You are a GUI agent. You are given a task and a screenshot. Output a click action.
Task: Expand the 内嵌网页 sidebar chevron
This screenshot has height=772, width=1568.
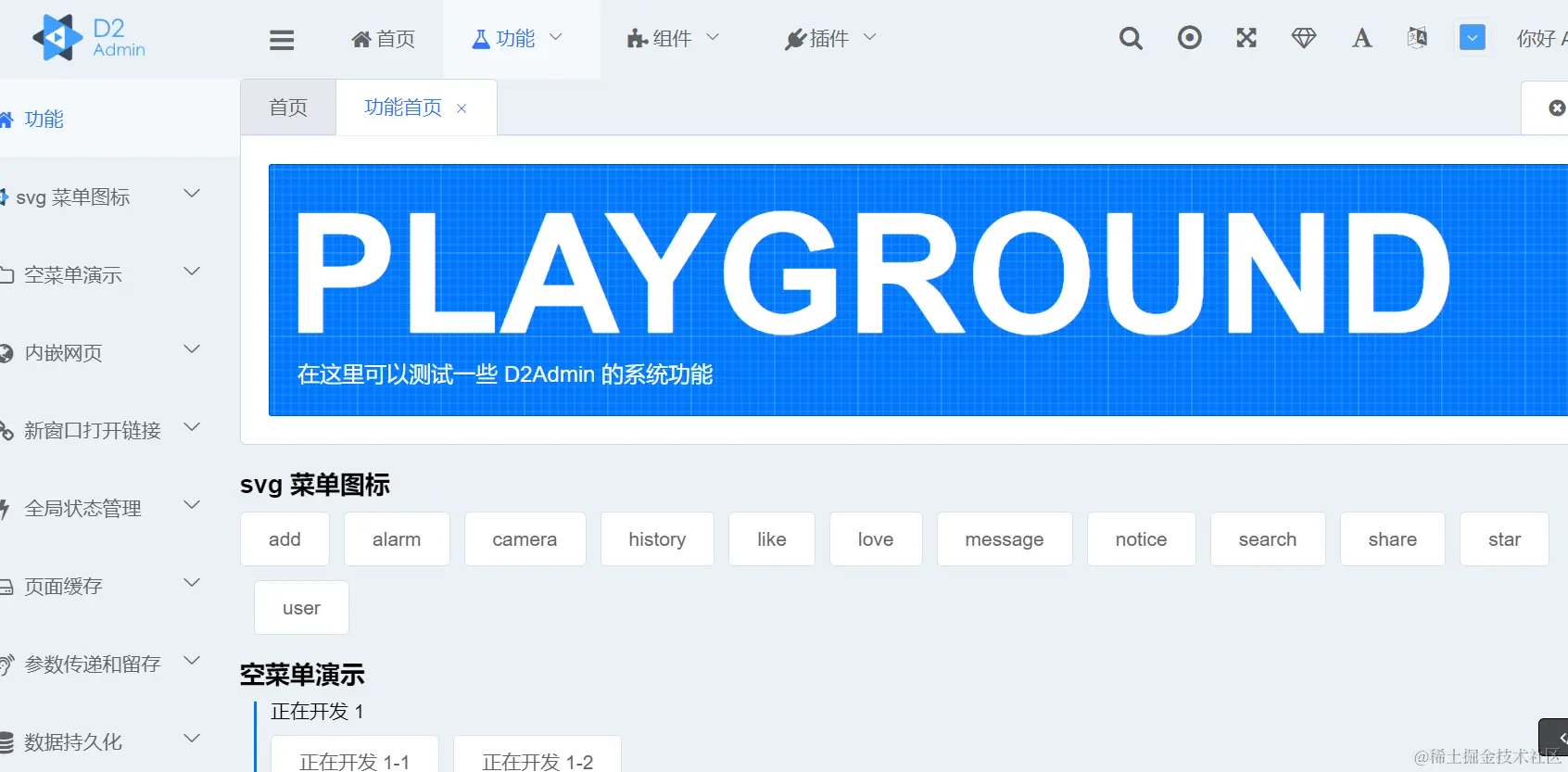192,349
